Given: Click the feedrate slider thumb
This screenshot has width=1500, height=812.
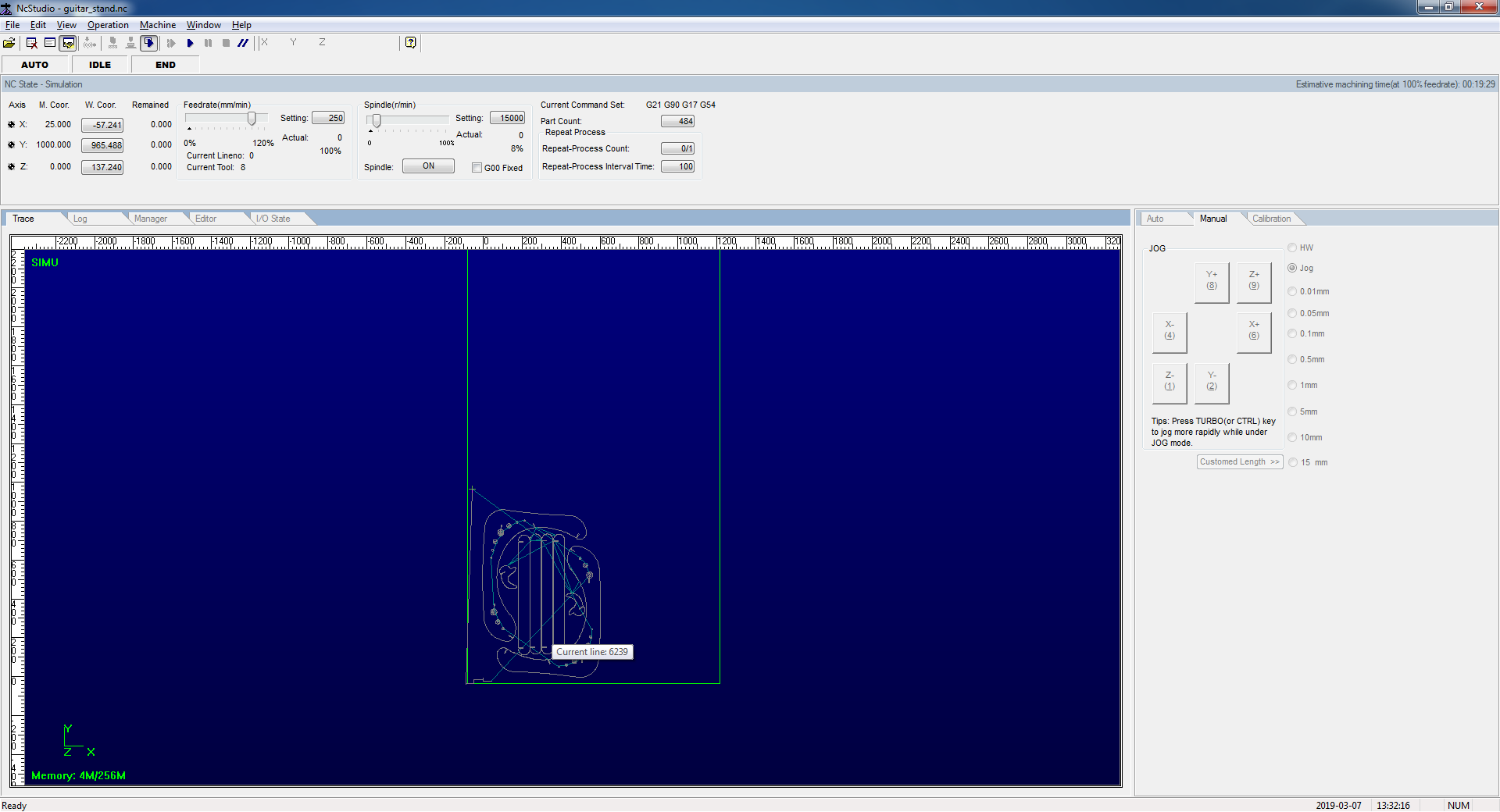Looking at the screenshot, I should (x=252, y=118).
